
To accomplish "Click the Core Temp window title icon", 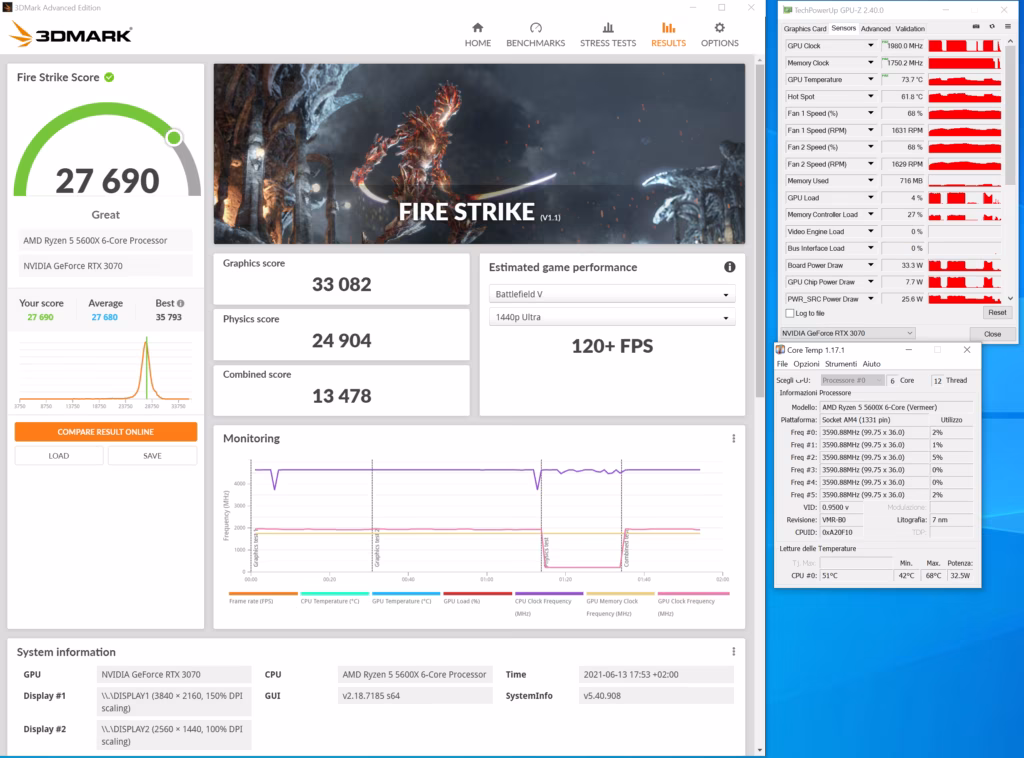I will click(780, 350).
